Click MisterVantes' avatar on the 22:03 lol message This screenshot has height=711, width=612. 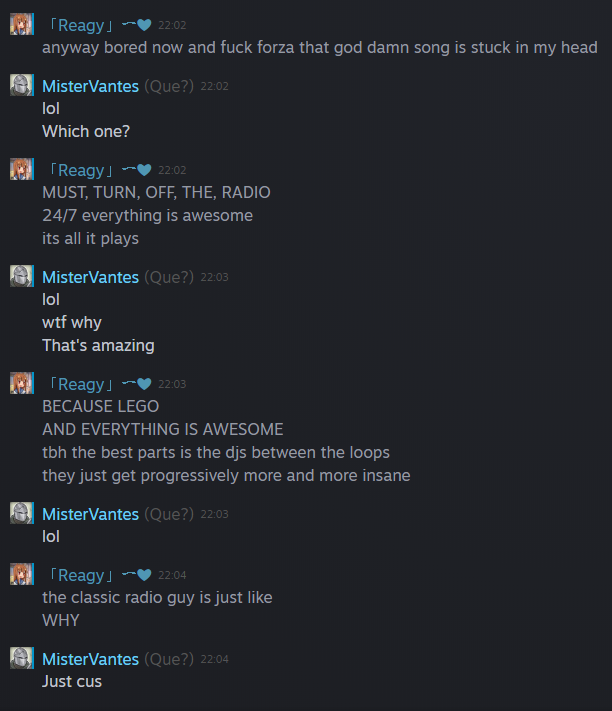point(22,513)
